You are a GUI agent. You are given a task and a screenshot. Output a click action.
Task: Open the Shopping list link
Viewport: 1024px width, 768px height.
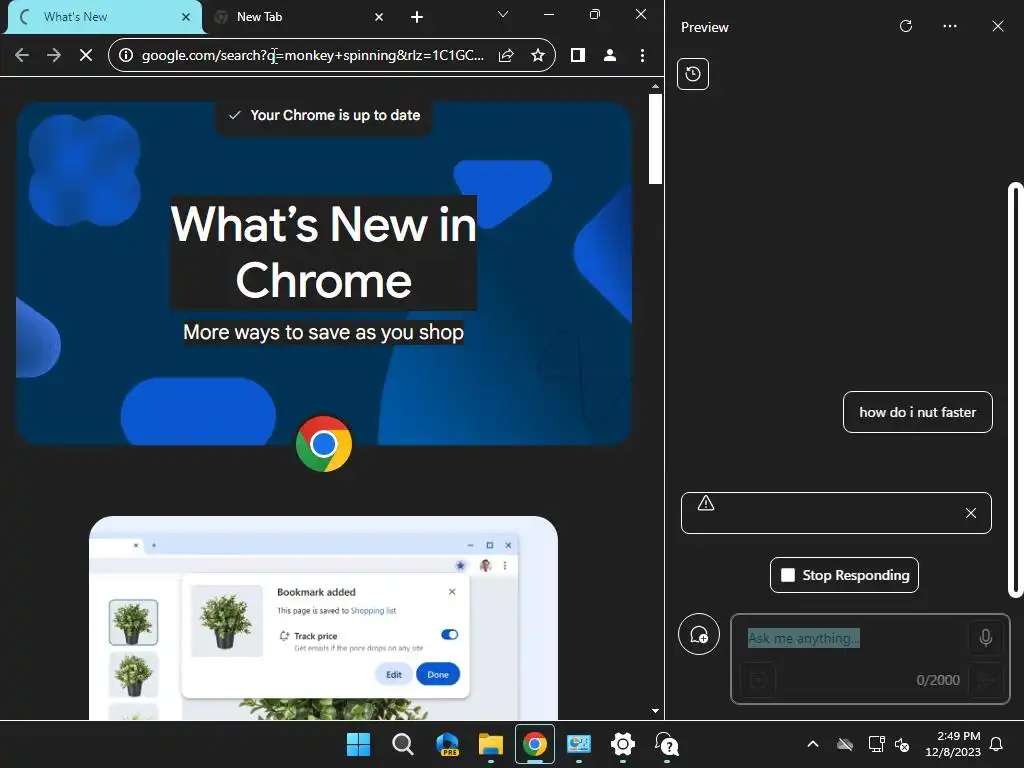tap(373, 611)
